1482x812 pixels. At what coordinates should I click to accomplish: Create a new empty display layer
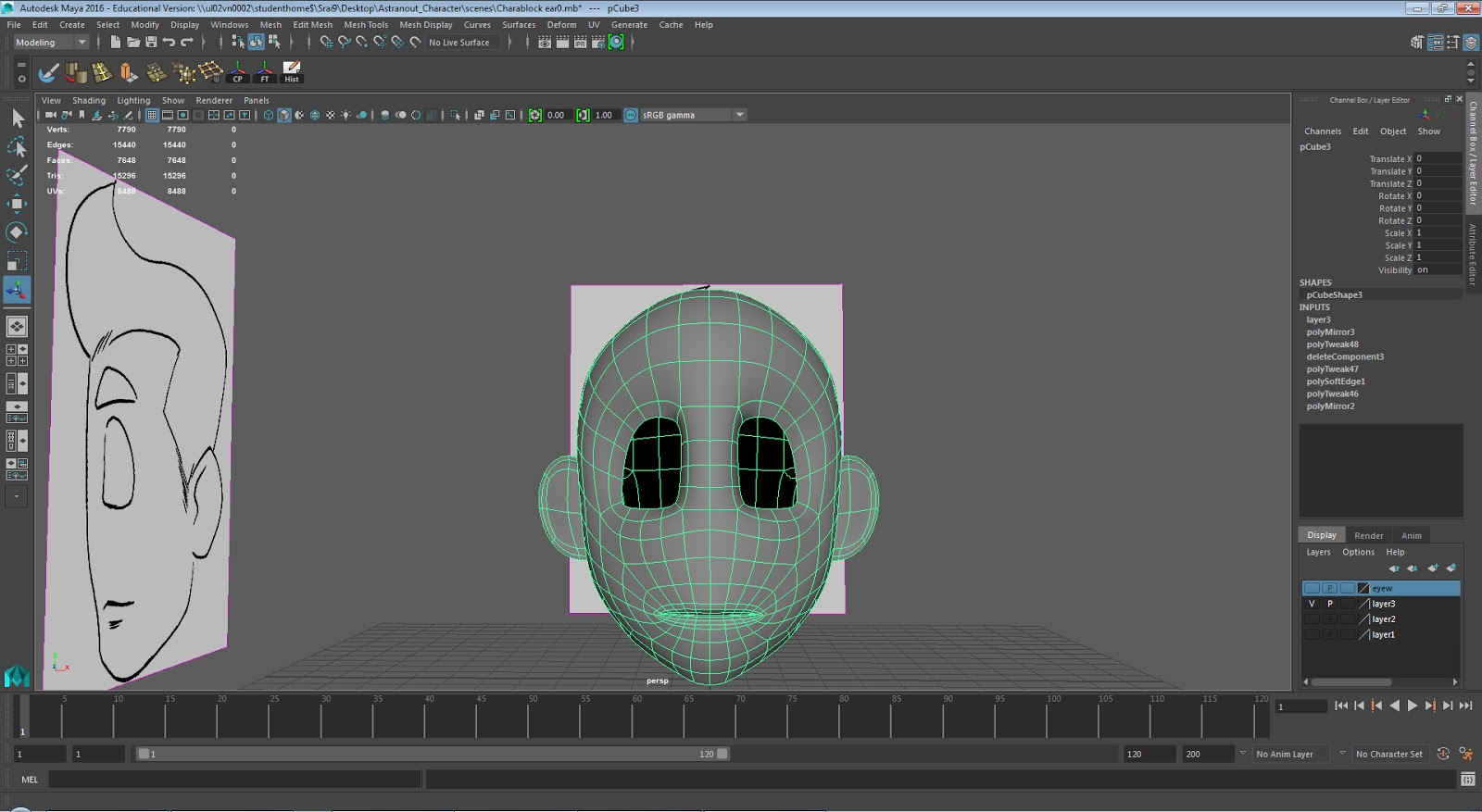(x=1432, y=568)
